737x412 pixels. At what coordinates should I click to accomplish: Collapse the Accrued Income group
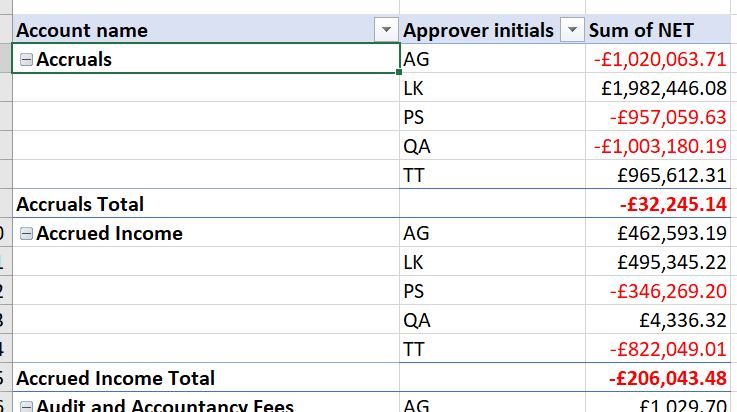click(26, 234)
